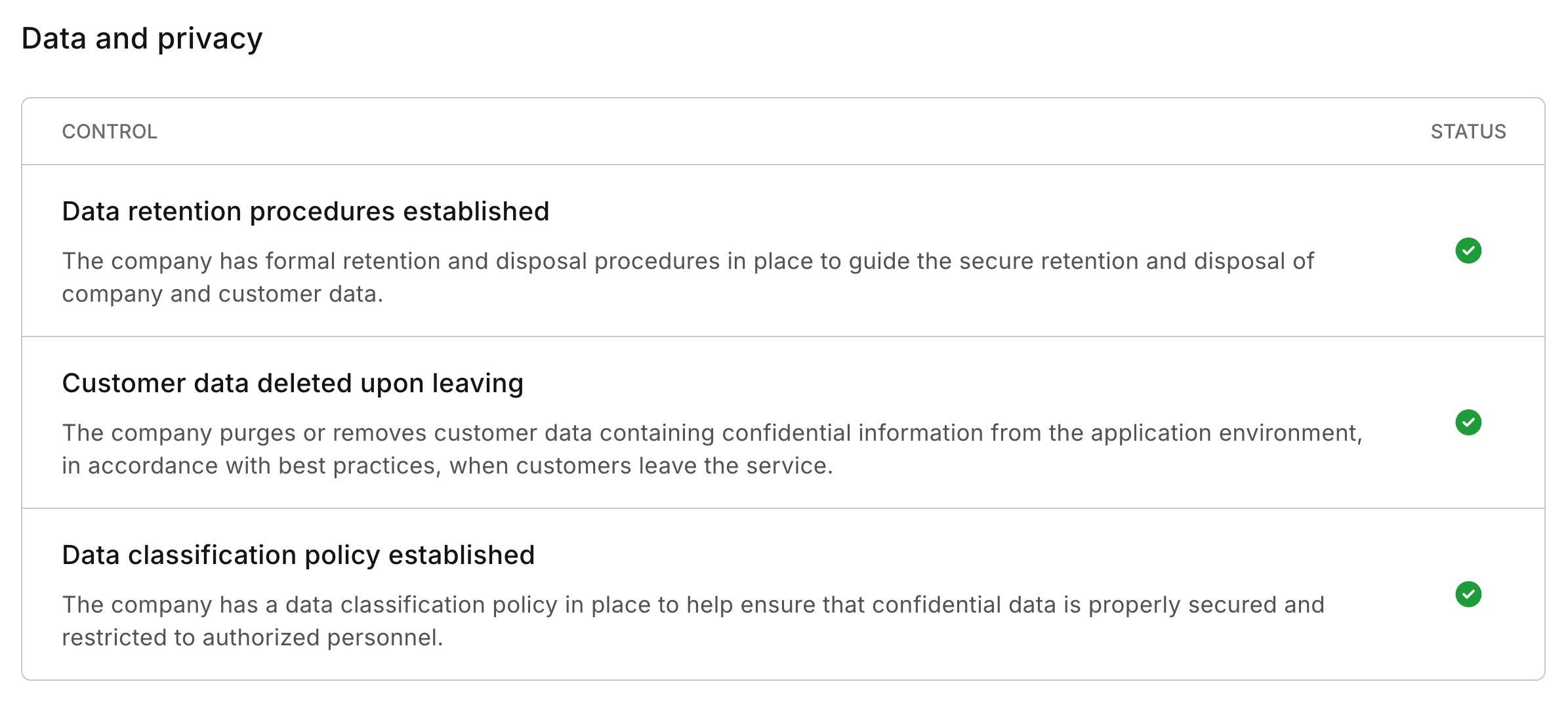The height and width of the screenshot is (707, 1568).
Task: Select the 'Data and privacy' section heading
Action: click(x=142, y=38)
